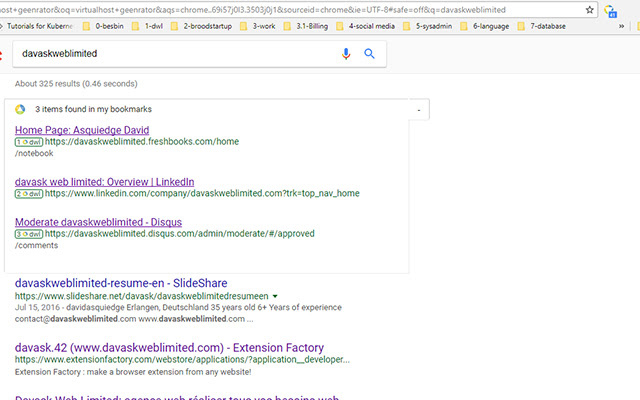The image size is (640, 400).
Task: Open Moderate davaskweblimited - Disqus link
Action: coord(98,222)
